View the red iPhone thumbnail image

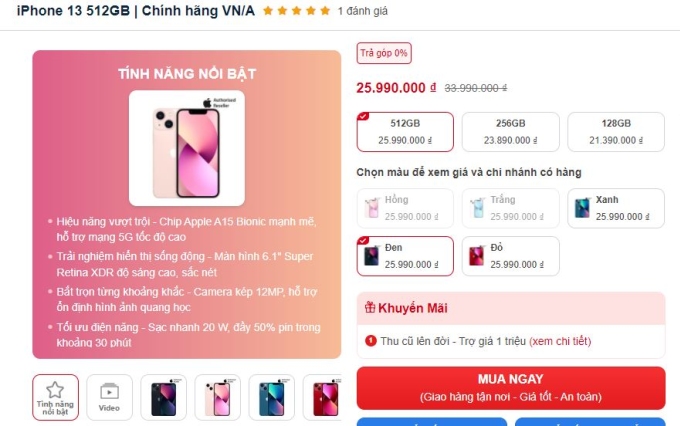pyautogui.click(x=323, y=397)
